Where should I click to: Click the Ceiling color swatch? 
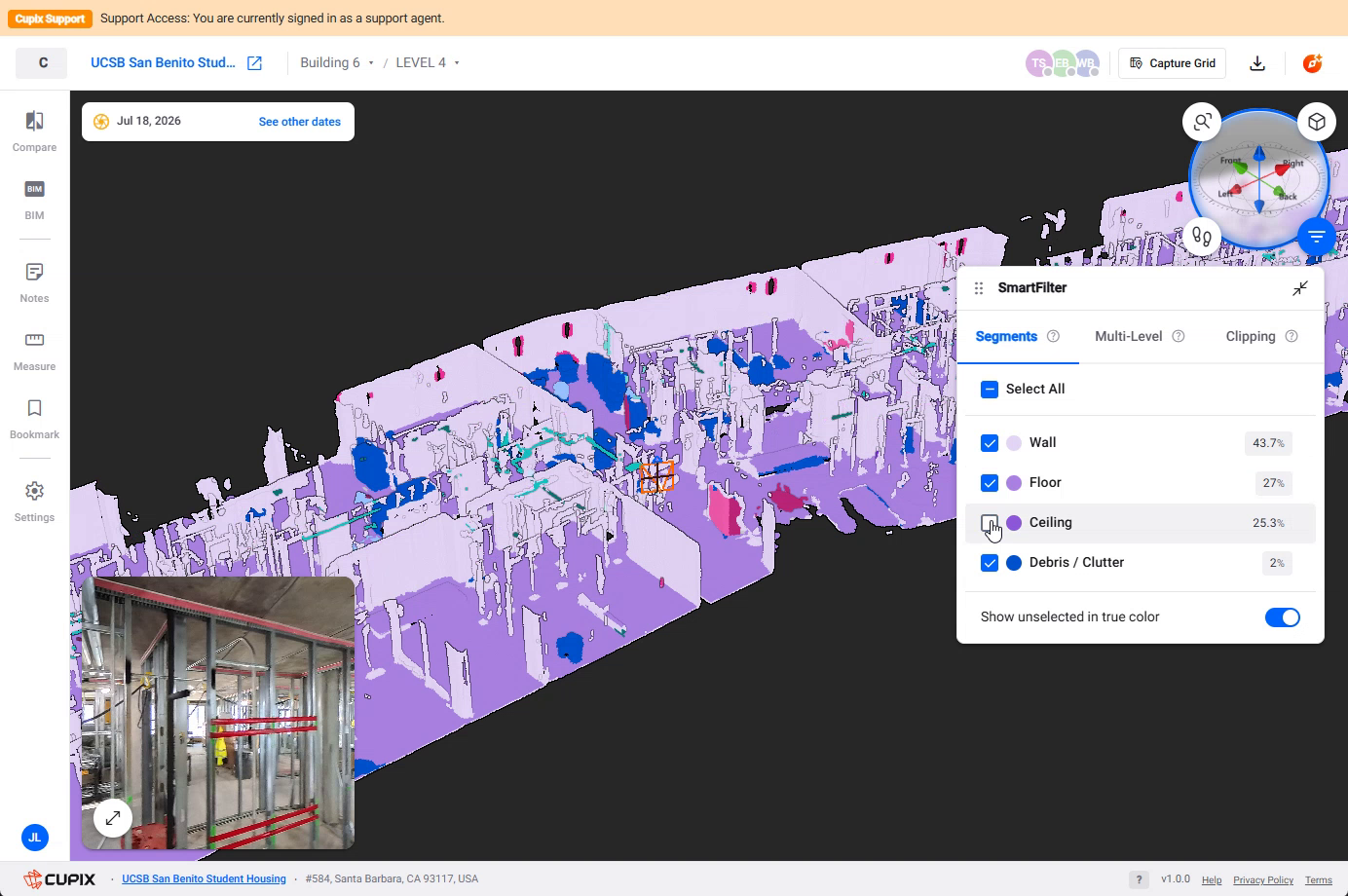(x=1014, y=523)
